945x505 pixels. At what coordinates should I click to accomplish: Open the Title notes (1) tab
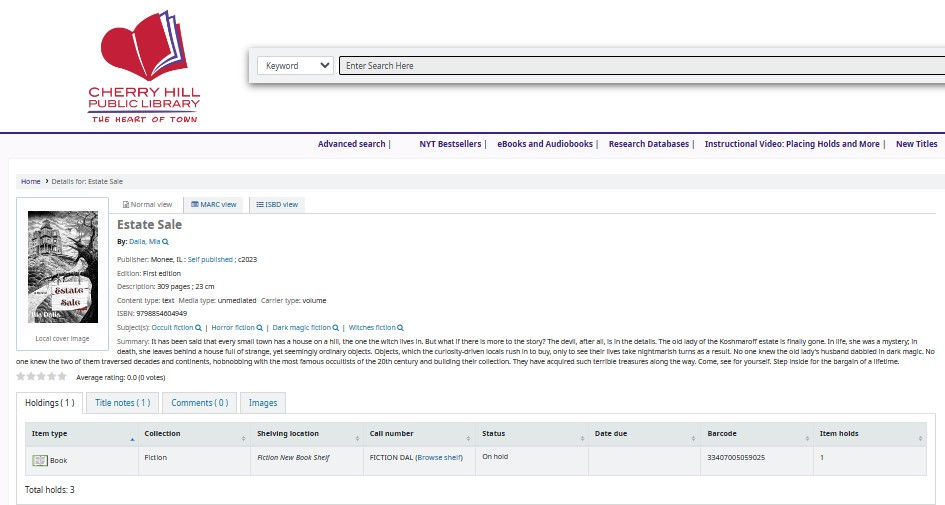pyautogui.click(x=122, y=403)
